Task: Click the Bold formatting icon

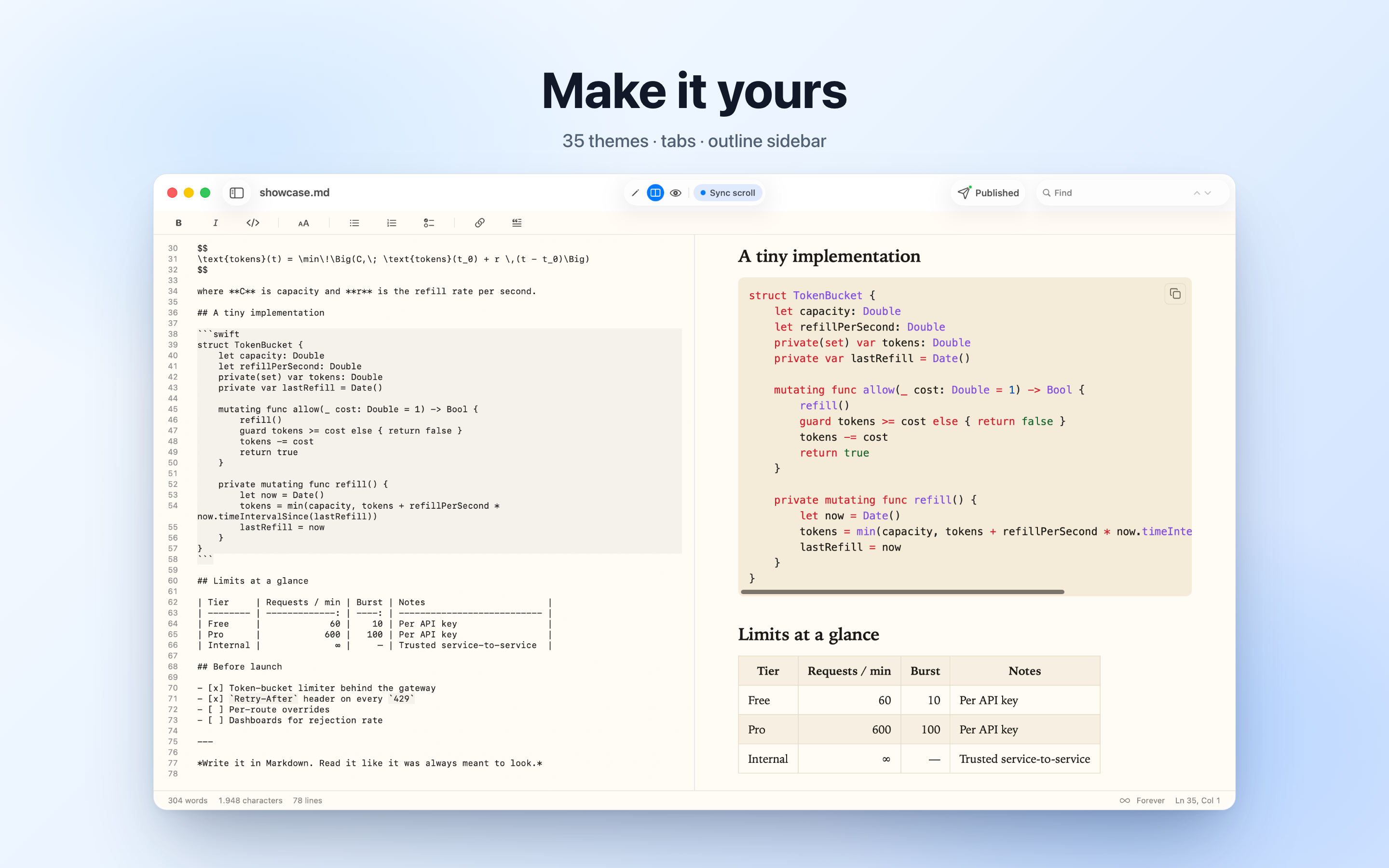Action: coord(178,223)
